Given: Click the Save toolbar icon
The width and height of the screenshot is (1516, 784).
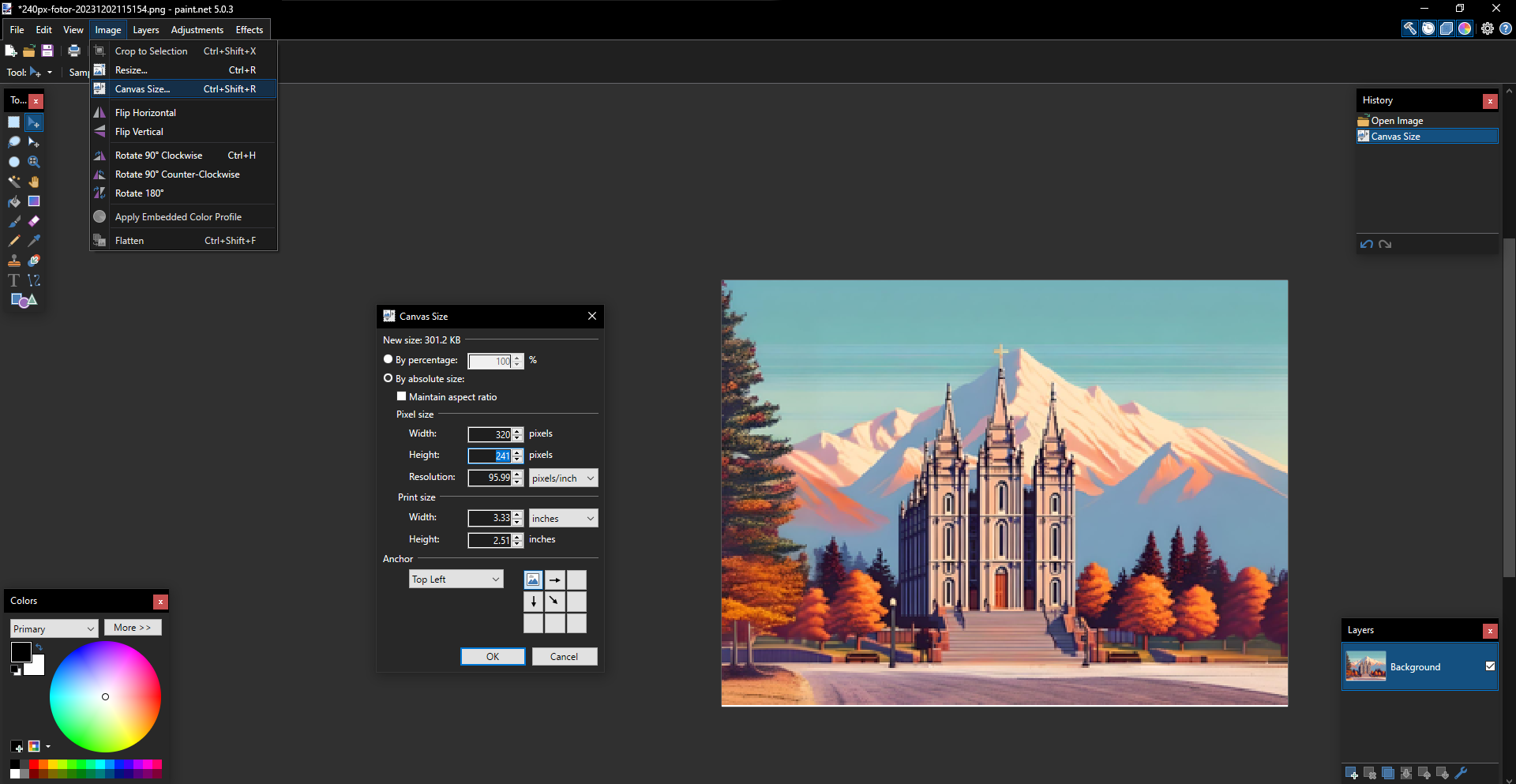Looking at the screenshot, I should (x=47, y=51).
